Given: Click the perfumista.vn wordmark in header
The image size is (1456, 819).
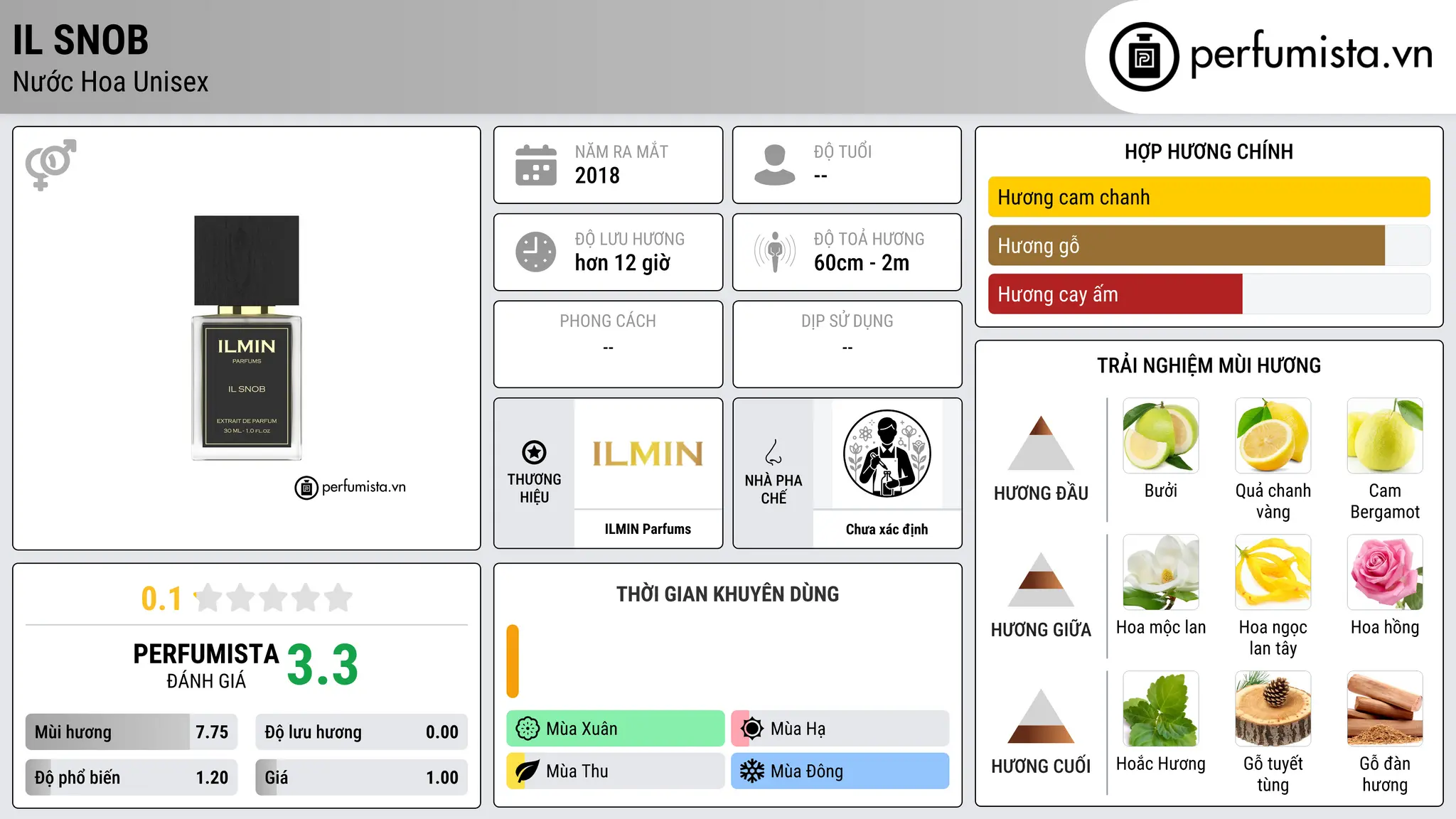Looking at the screenshot, I should 1312,55.
